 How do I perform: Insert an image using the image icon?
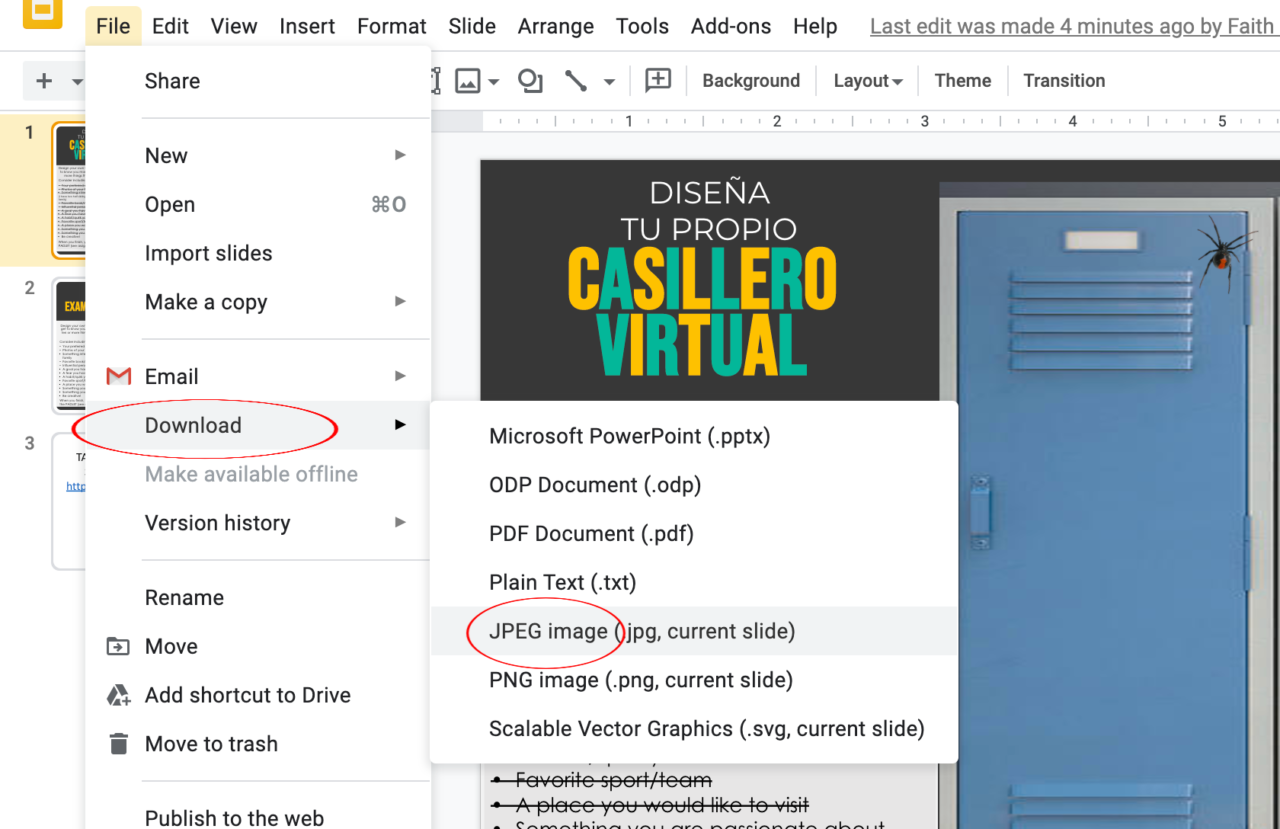(x=466, y=80)
